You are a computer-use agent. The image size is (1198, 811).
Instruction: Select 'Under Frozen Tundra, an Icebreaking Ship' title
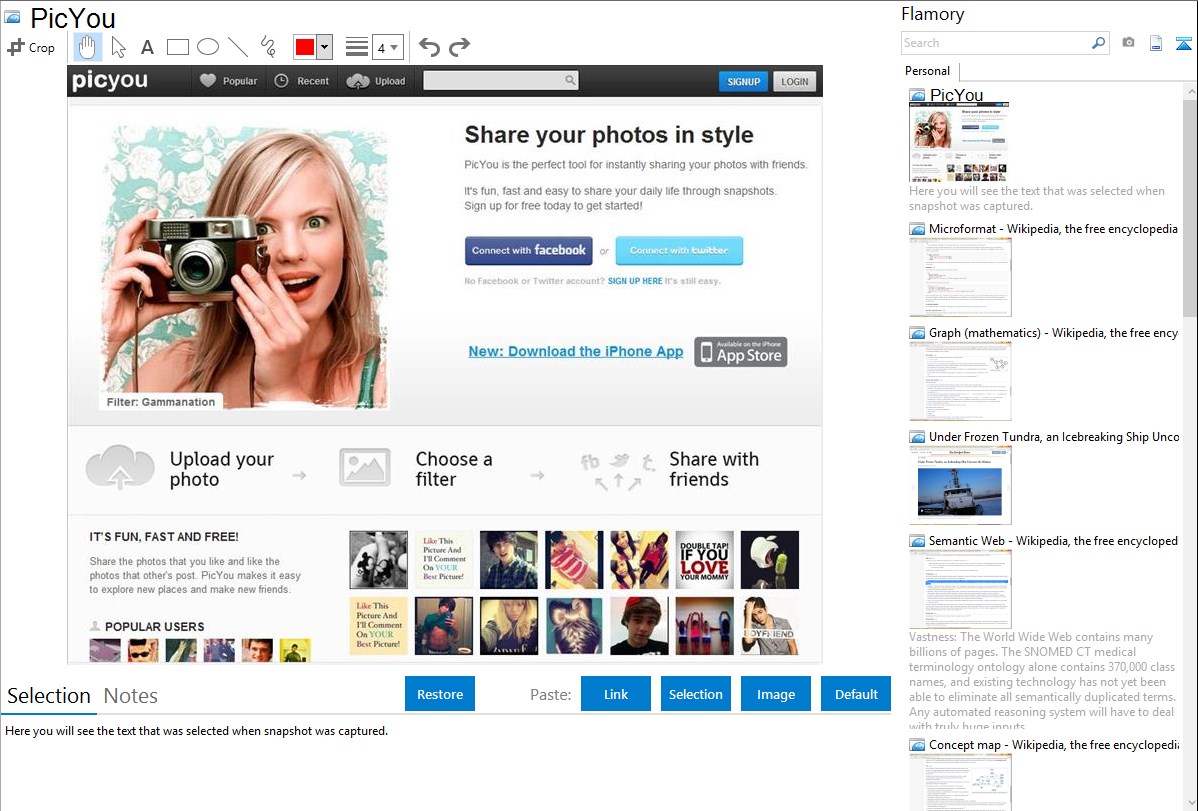[1054, 437]
